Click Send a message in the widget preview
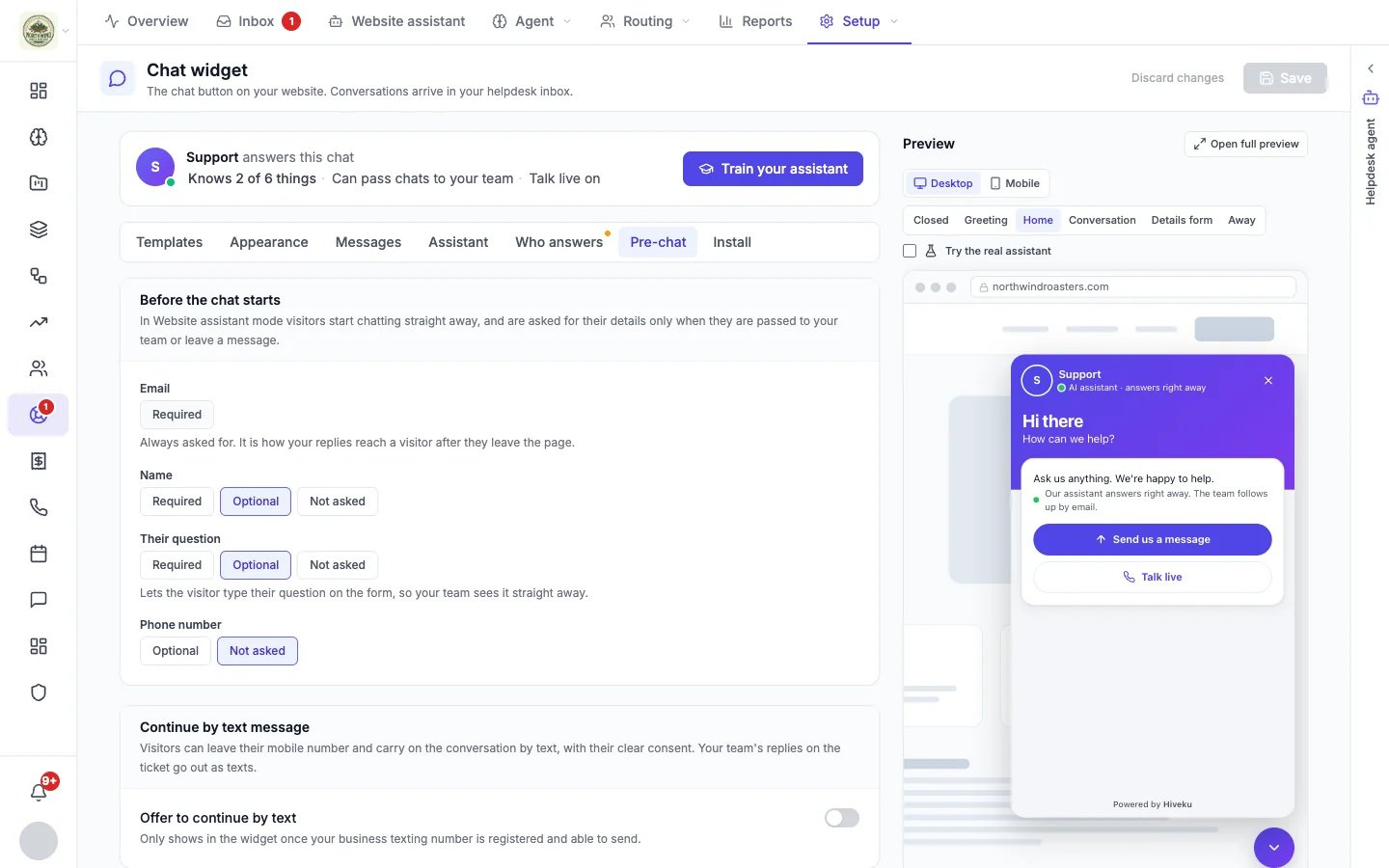This screenshot has height=868, width=1389. [x=1153, y=539]
